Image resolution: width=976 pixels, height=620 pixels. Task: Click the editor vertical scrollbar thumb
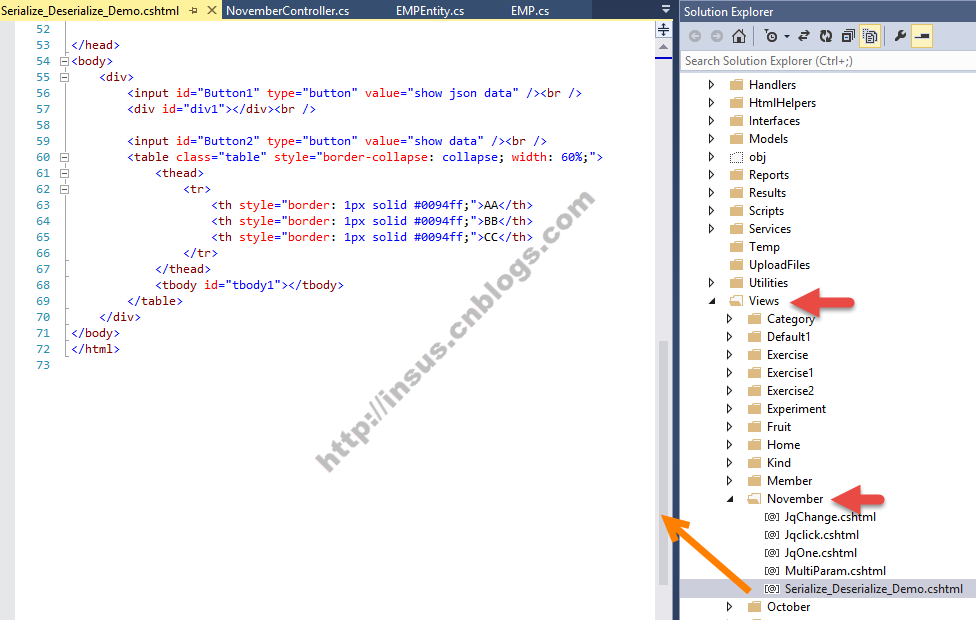(664, 463)
